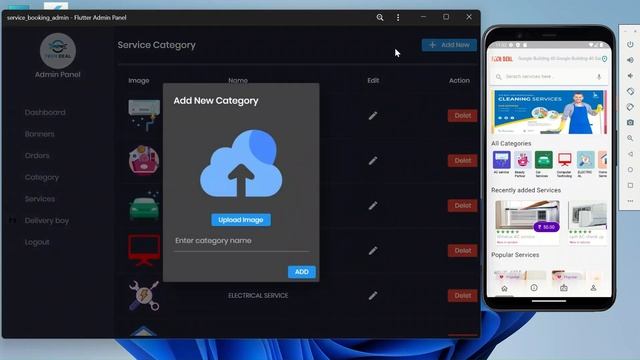Click the red monitor category thumbnail
The image size is (640, 360).
[x=144, y=250]
